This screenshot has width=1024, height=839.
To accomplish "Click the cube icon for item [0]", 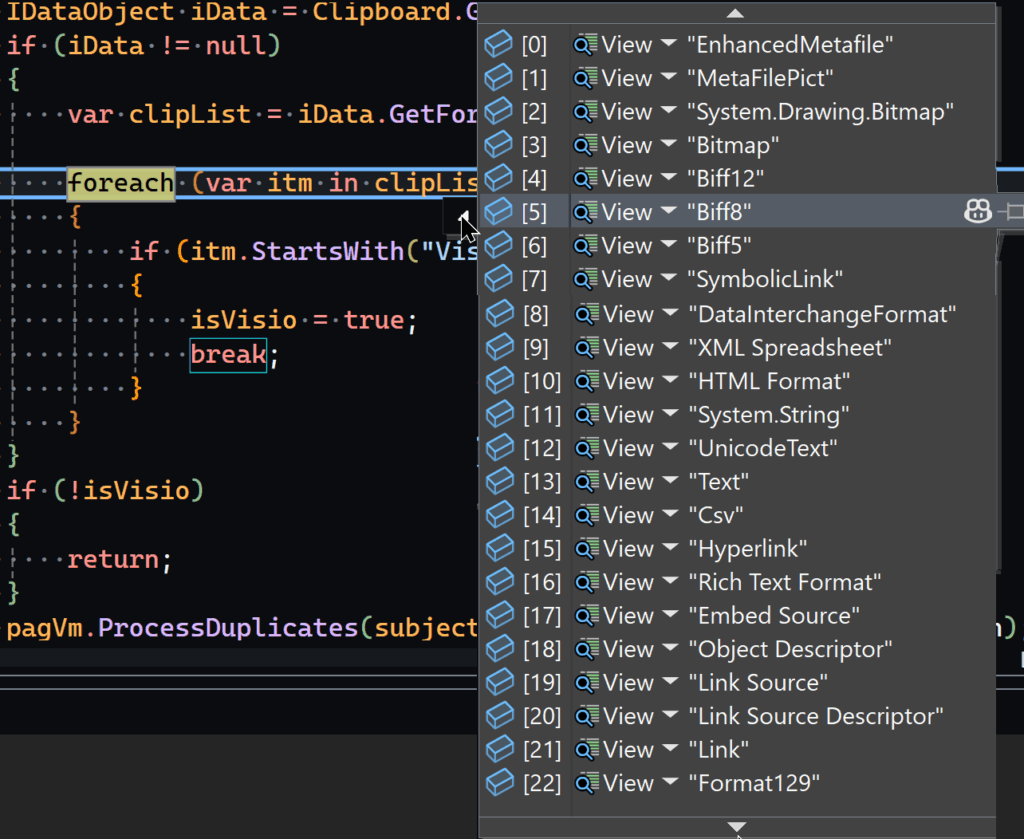I will (498, 45).
